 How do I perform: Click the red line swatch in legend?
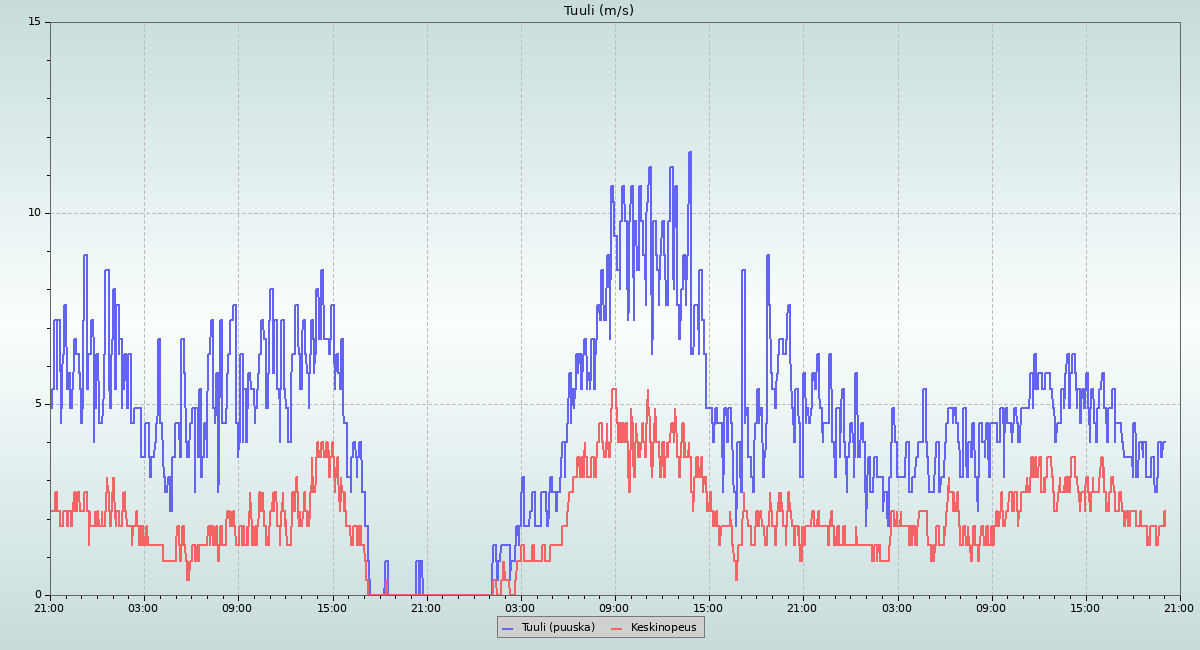[x=617, y=628]
